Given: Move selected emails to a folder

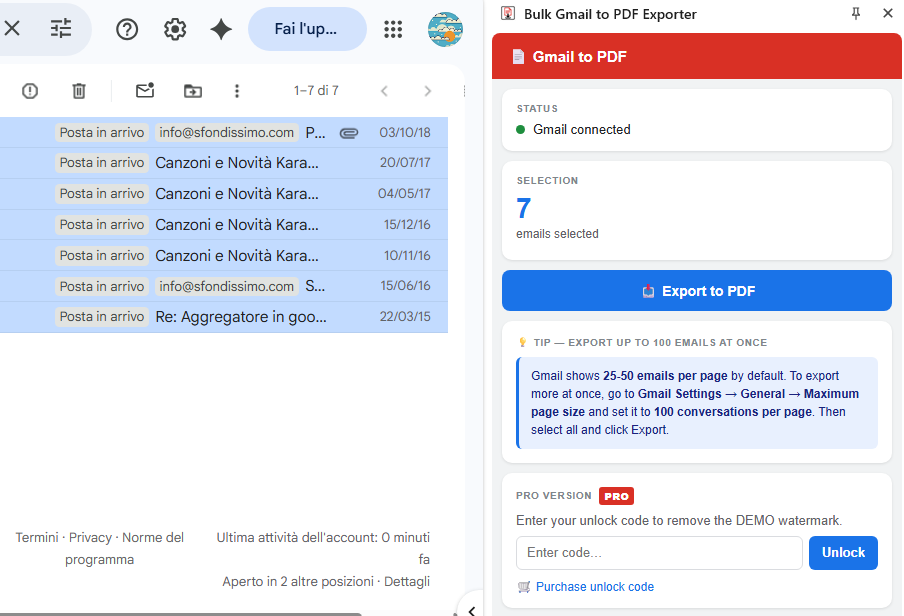Looking at the screenshot, I should pyautogui.click(x=193, y=91).
